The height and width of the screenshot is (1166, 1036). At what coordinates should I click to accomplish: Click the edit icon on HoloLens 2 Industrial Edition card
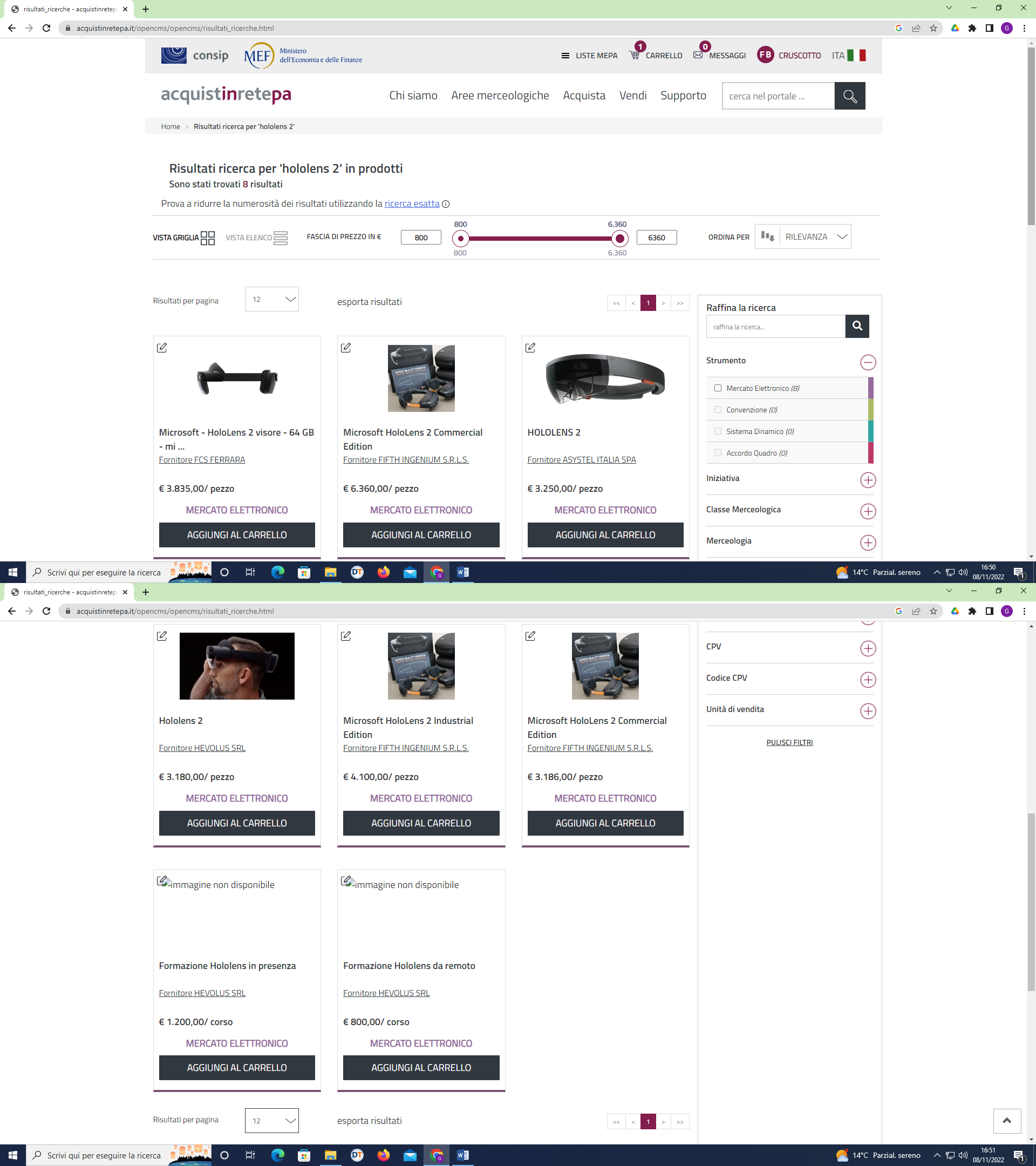coord(346,635)
